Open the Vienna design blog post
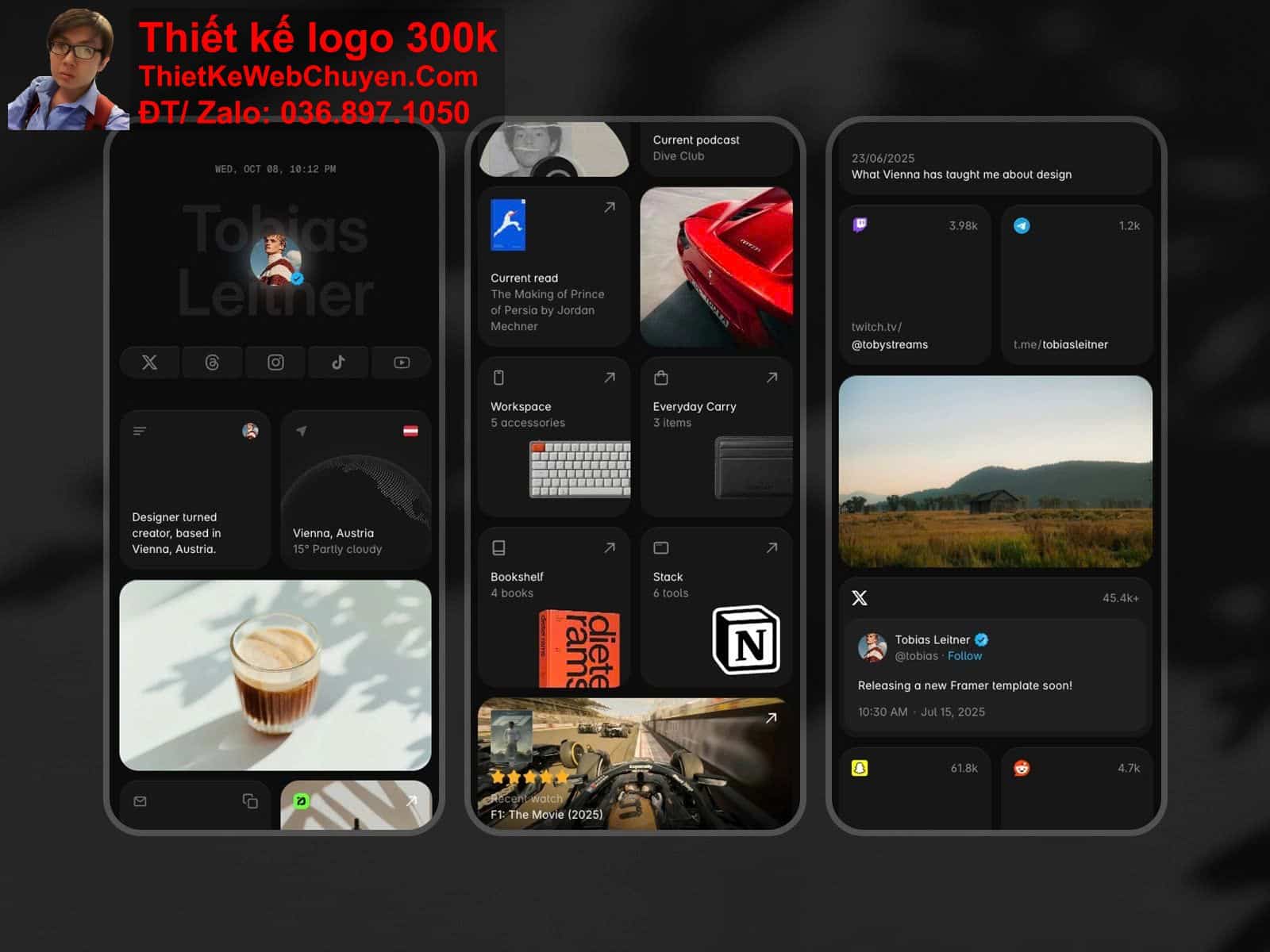 point(961,175)
